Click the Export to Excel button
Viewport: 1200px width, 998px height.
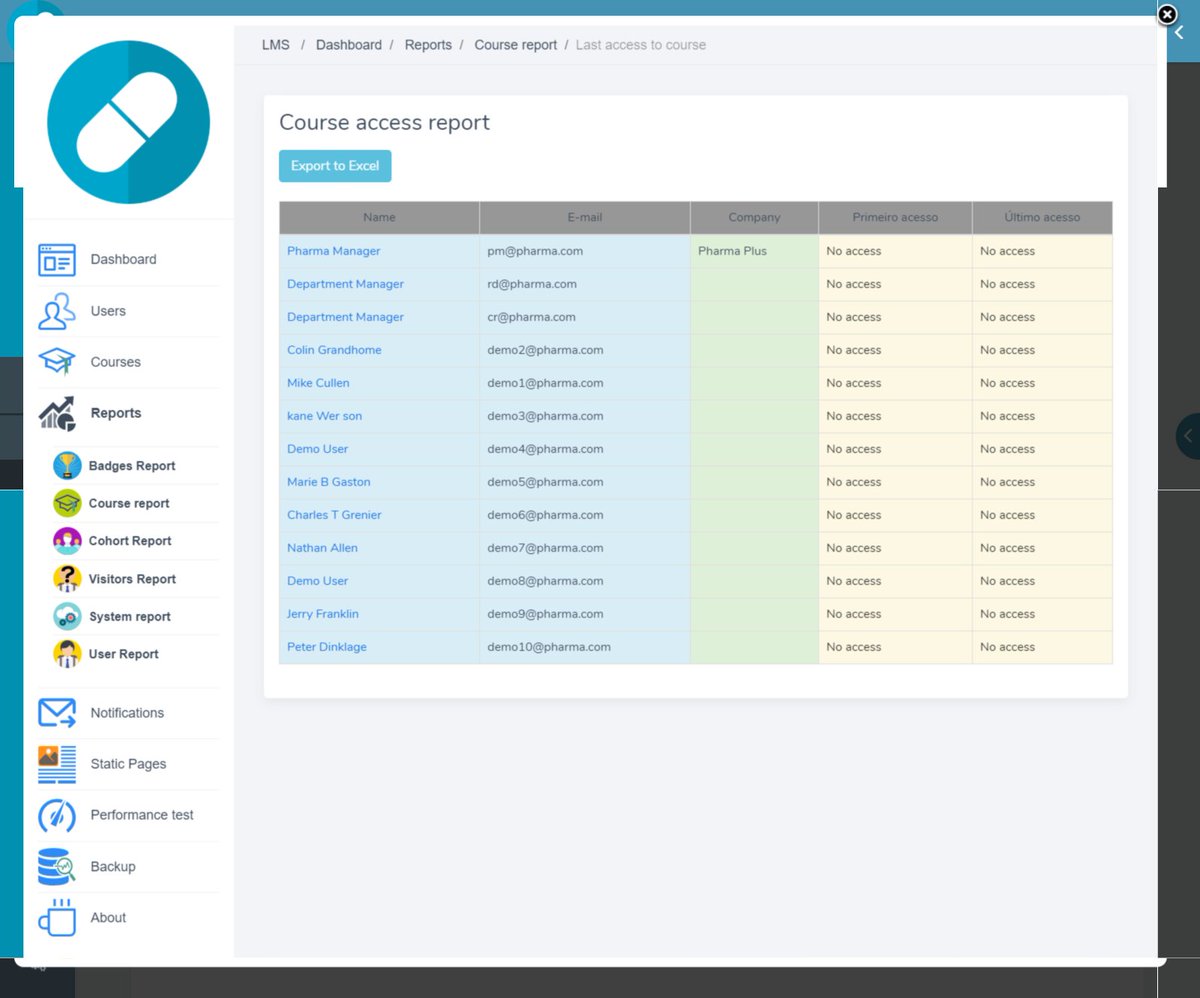point(335,165)
